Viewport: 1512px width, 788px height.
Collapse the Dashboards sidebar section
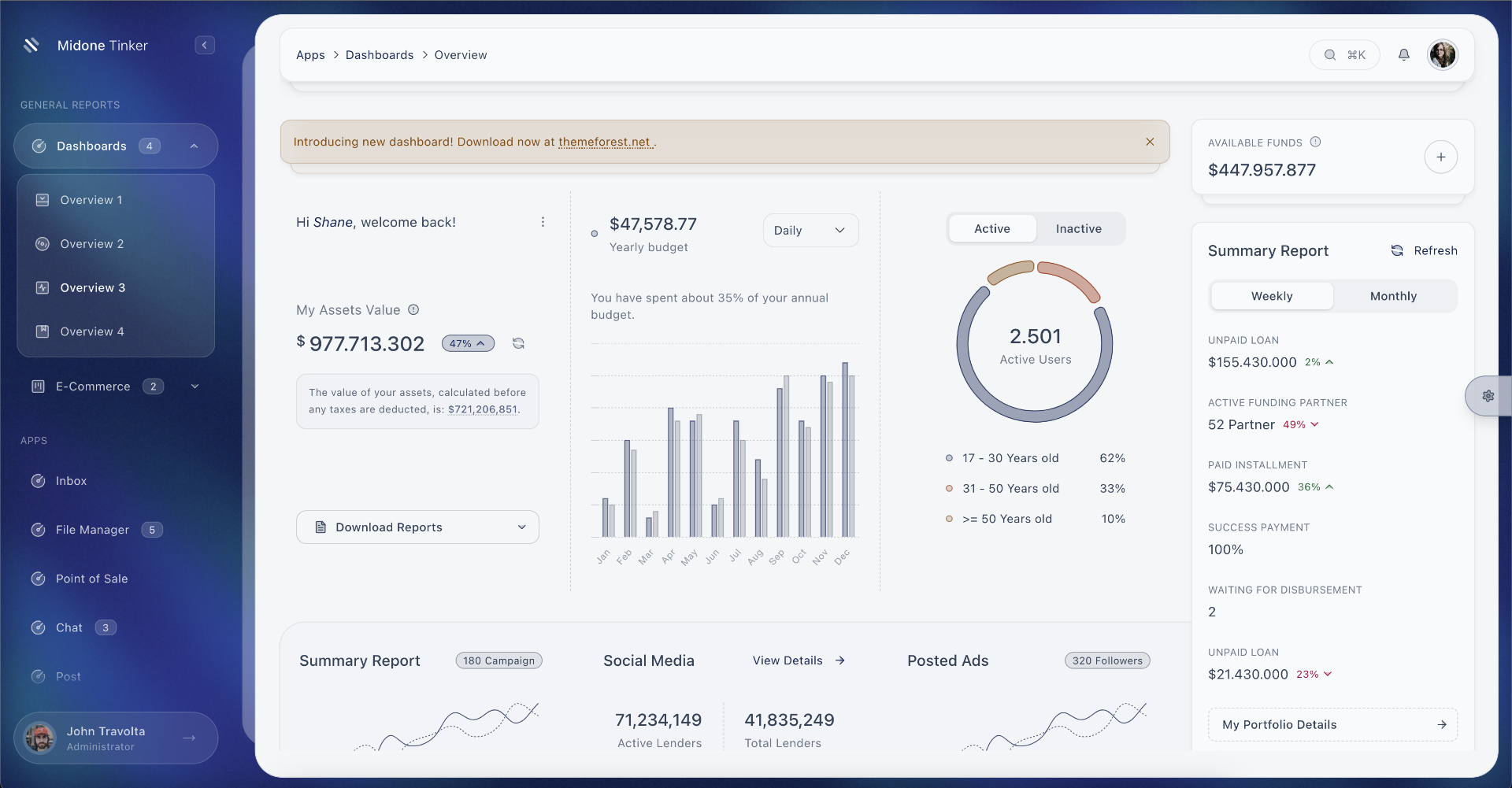click(x=194, y=146)
